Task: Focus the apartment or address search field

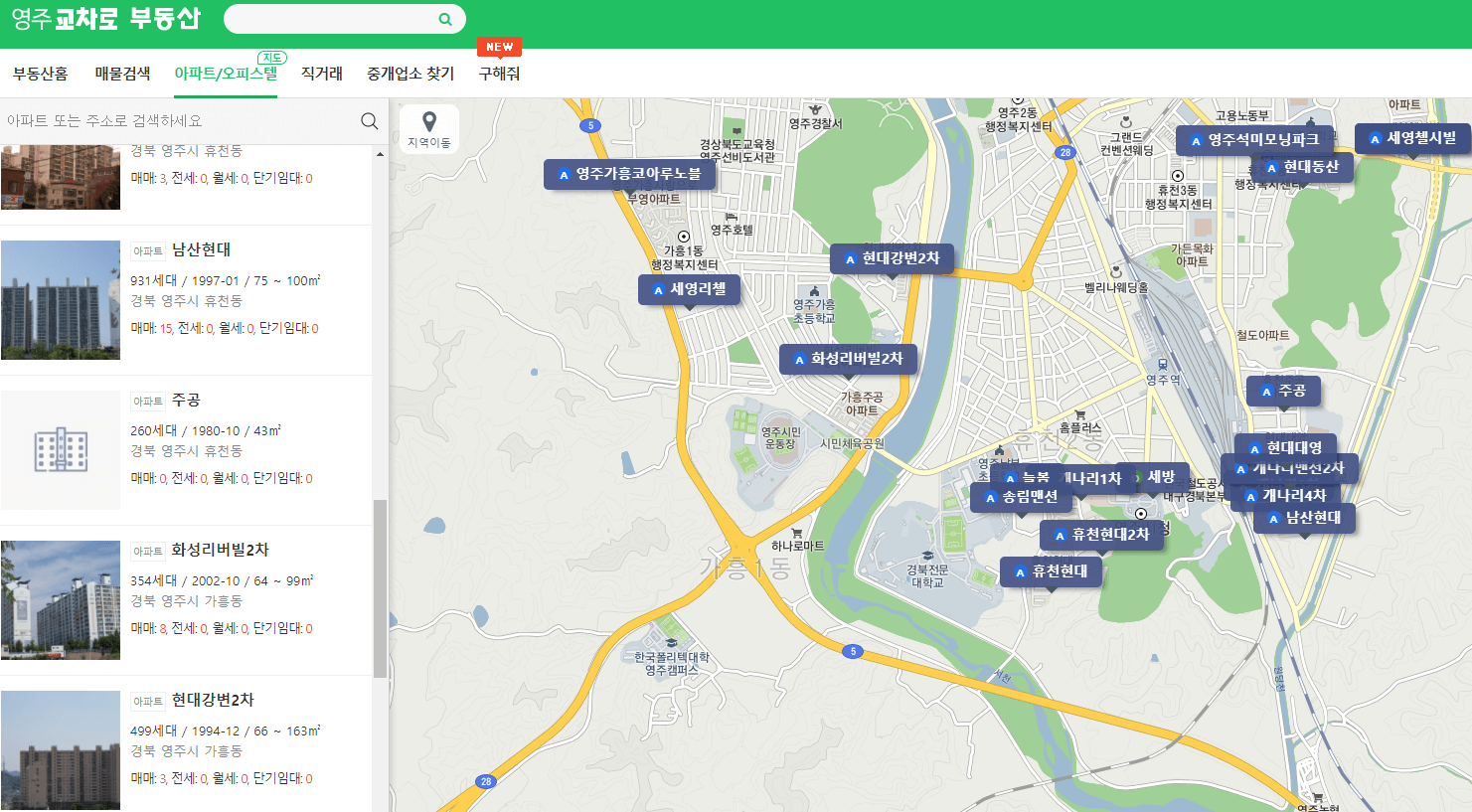Action: click(x=179, y=121)
